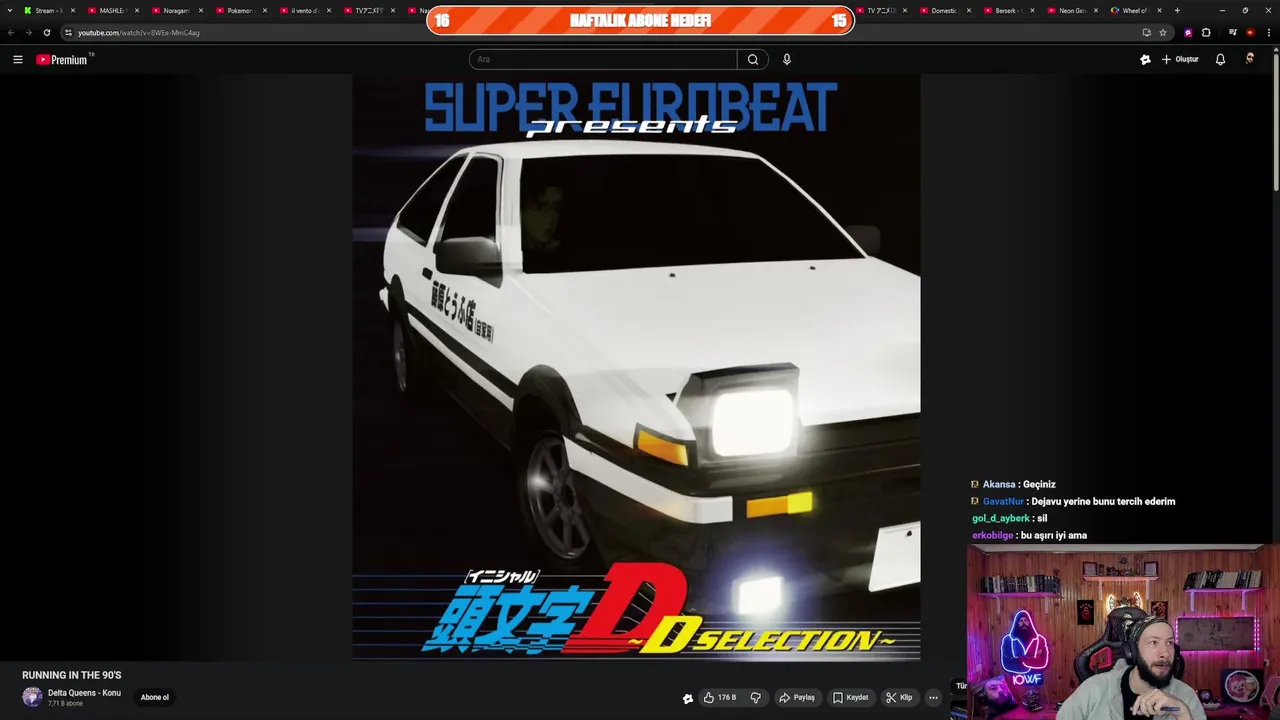This screenshot has height=720, width=1280.
Task: Open the YouTube hamburger guide menu
Action: tap(18, 60)
